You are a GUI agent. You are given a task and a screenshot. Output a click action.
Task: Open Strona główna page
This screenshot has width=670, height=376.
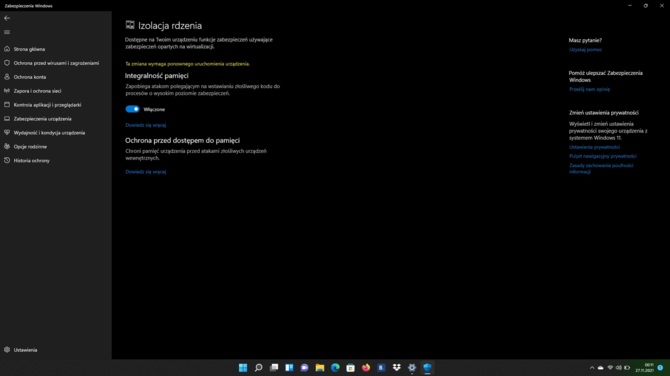(29, 49)
